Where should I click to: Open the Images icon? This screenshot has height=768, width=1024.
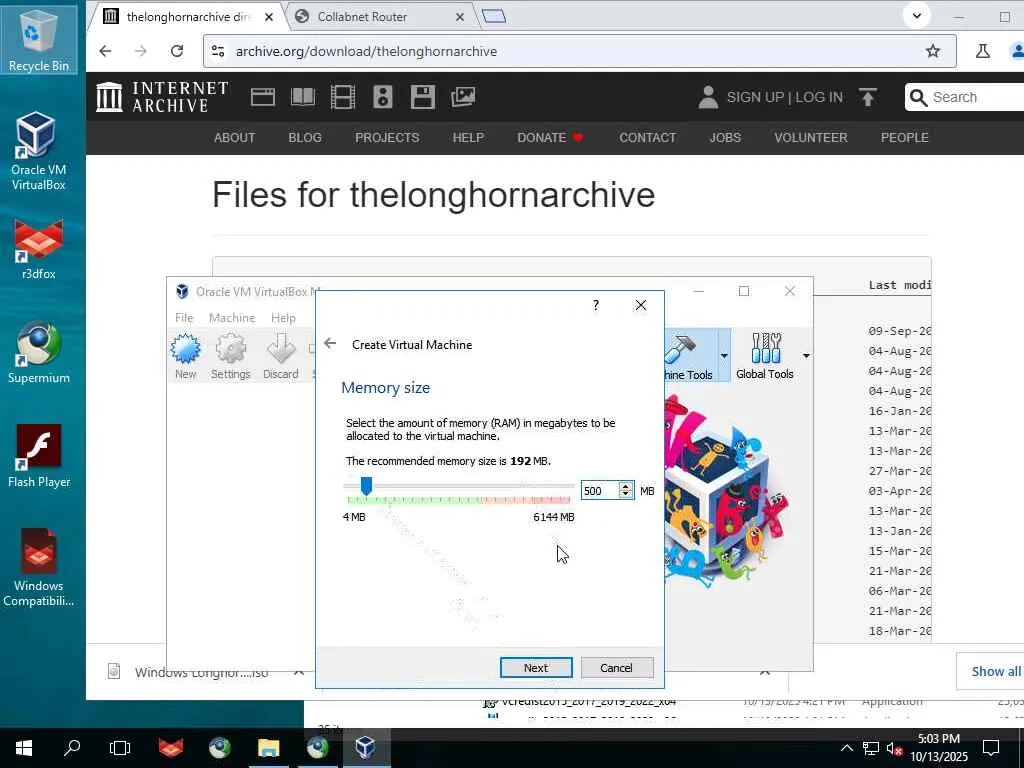coord(462,97)
